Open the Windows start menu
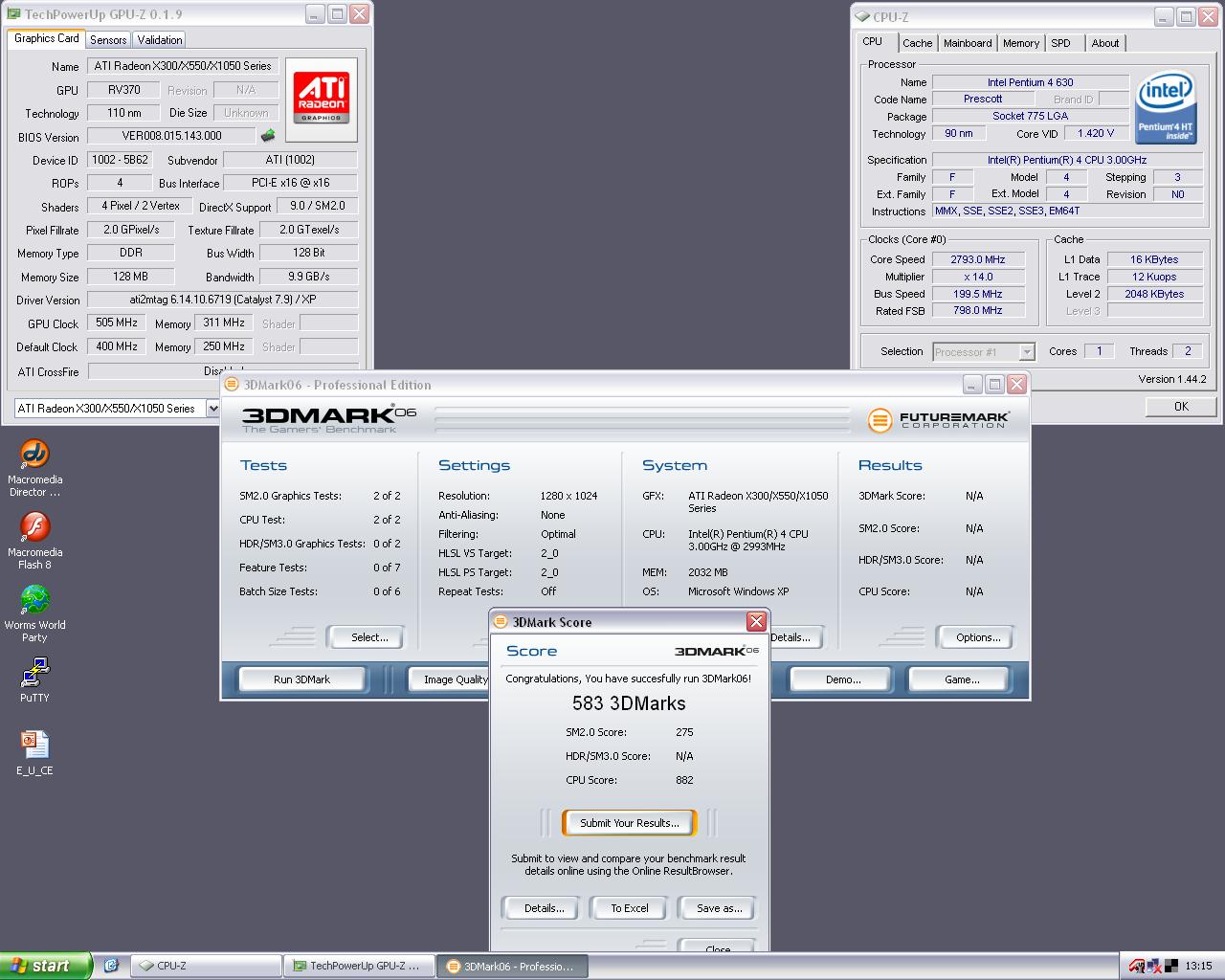This screenshot has width=1225, height=980. click(46, 966)
